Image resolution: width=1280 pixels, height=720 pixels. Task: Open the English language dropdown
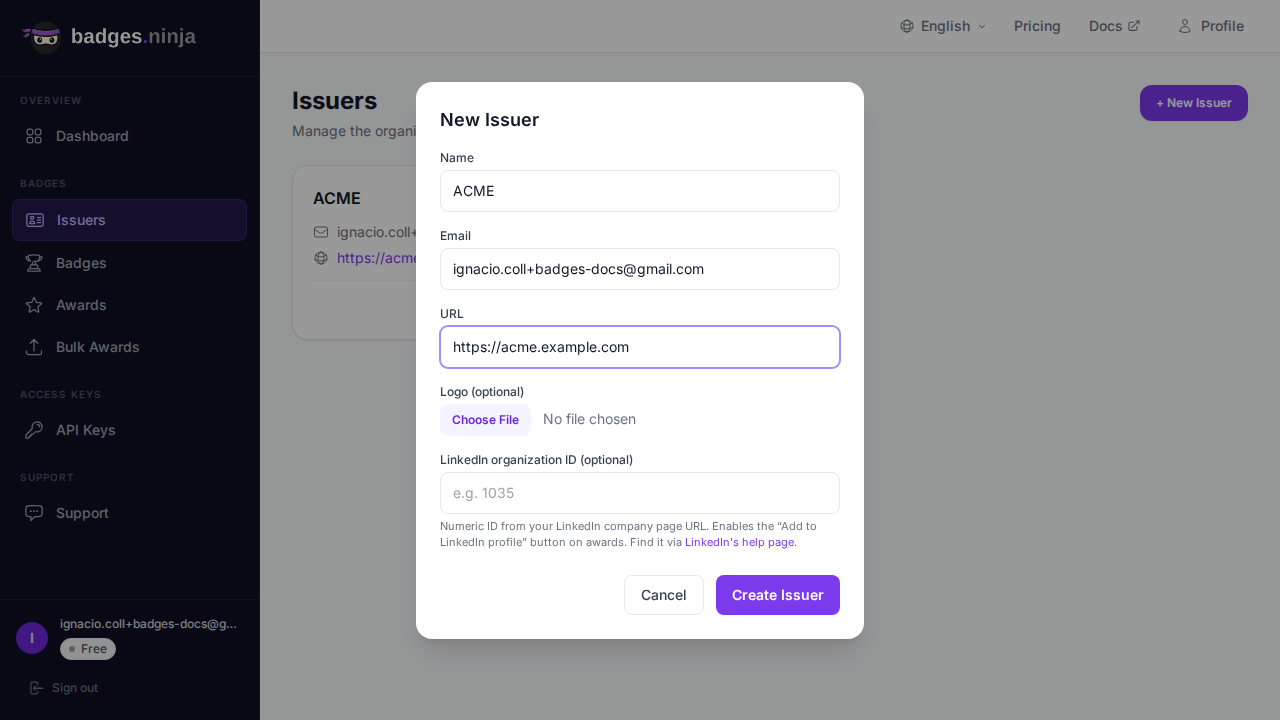click(x=943, y=26)
